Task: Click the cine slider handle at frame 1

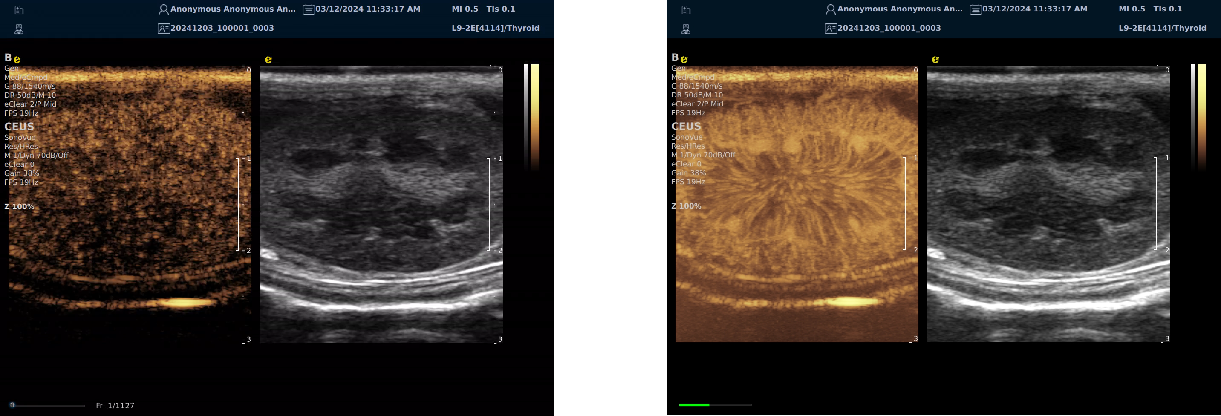Action: [12, 405]
